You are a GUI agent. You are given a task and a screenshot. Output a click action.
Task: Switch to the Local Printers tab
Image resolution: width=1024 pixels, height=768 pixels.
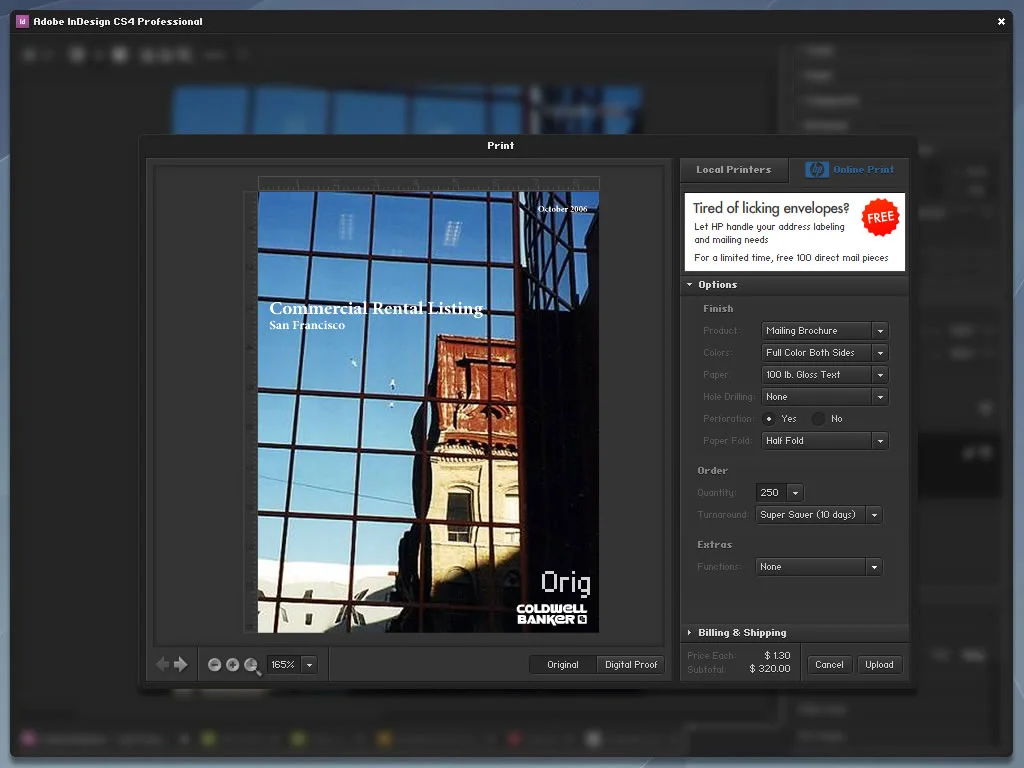(x=733, y=170)
